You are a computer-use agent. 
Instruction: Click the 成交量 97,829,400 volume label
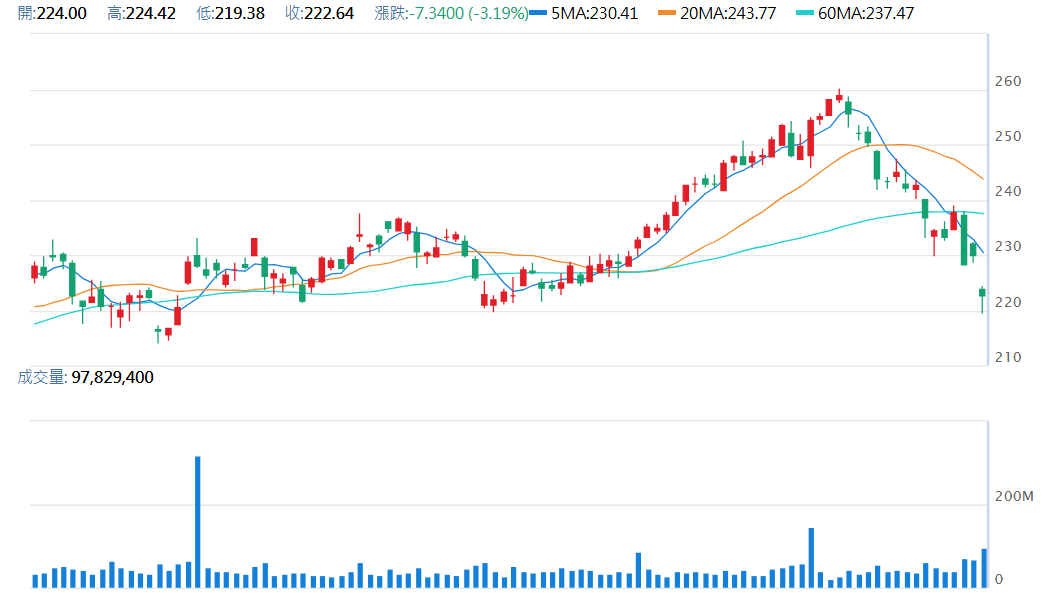click(x=86, y=377)
